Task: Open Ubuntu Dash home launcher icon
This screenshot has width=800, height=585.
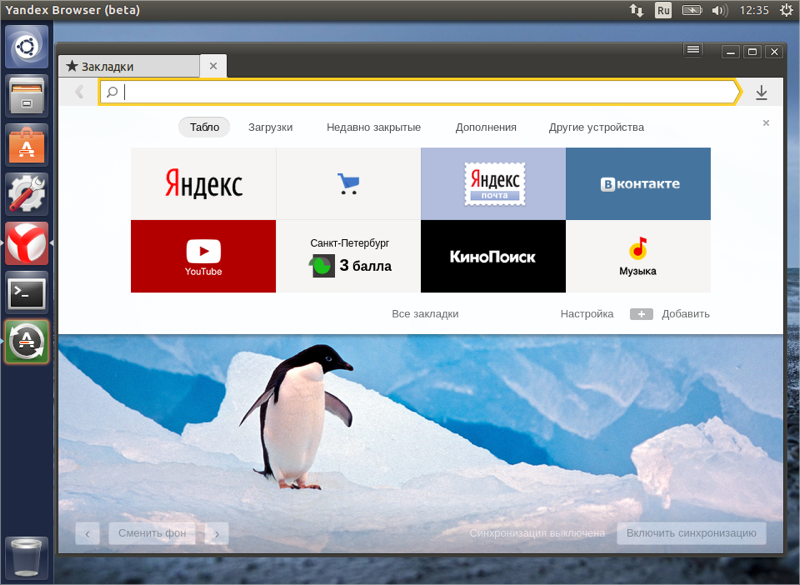Action: (27, 47)
